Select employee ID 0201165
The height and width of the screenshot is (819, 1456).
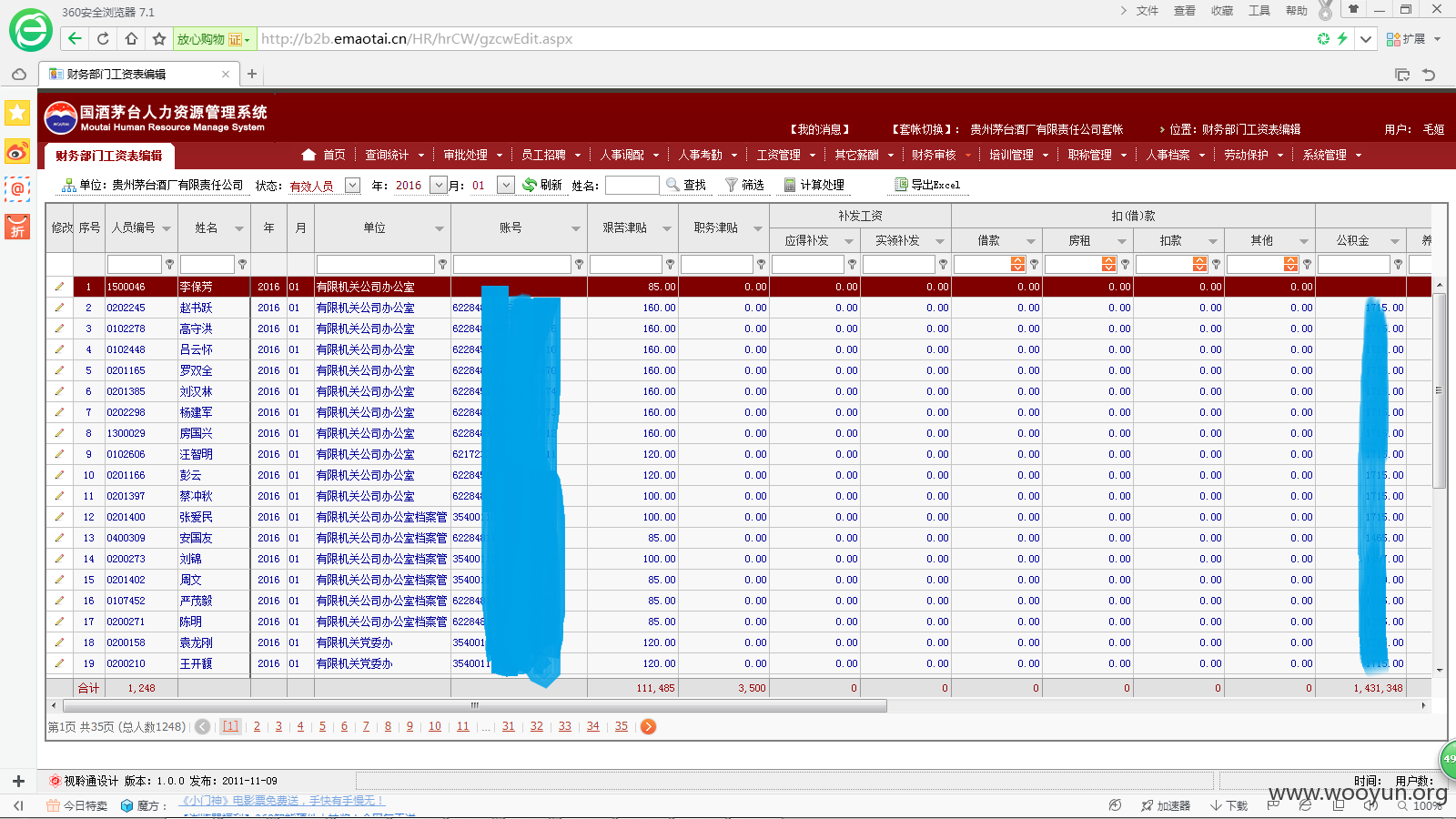[x=126, y=370]
